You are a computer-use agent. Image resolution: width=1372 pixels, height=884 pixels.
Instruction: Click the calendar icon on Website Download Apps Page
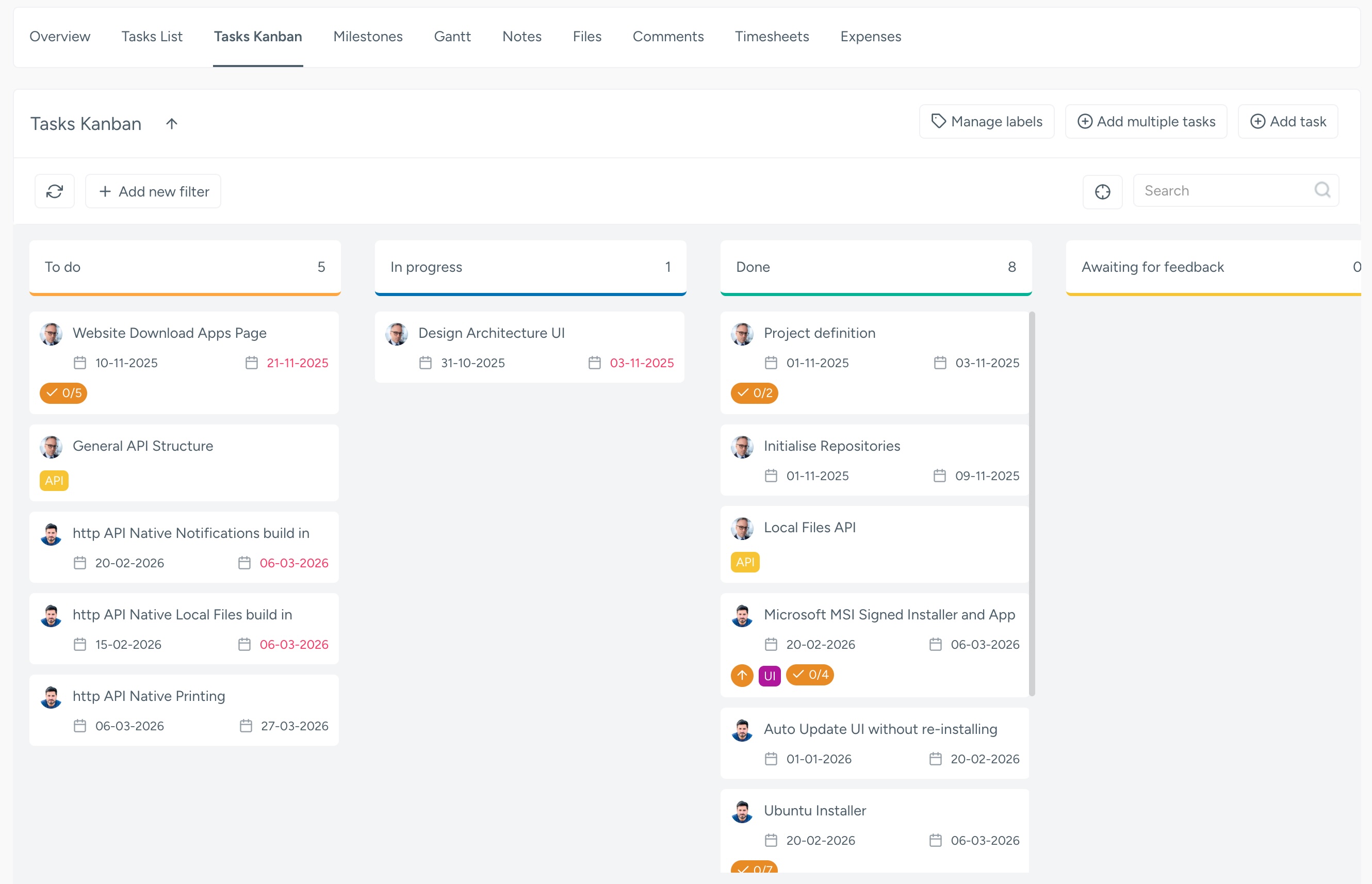coord(80,362)
